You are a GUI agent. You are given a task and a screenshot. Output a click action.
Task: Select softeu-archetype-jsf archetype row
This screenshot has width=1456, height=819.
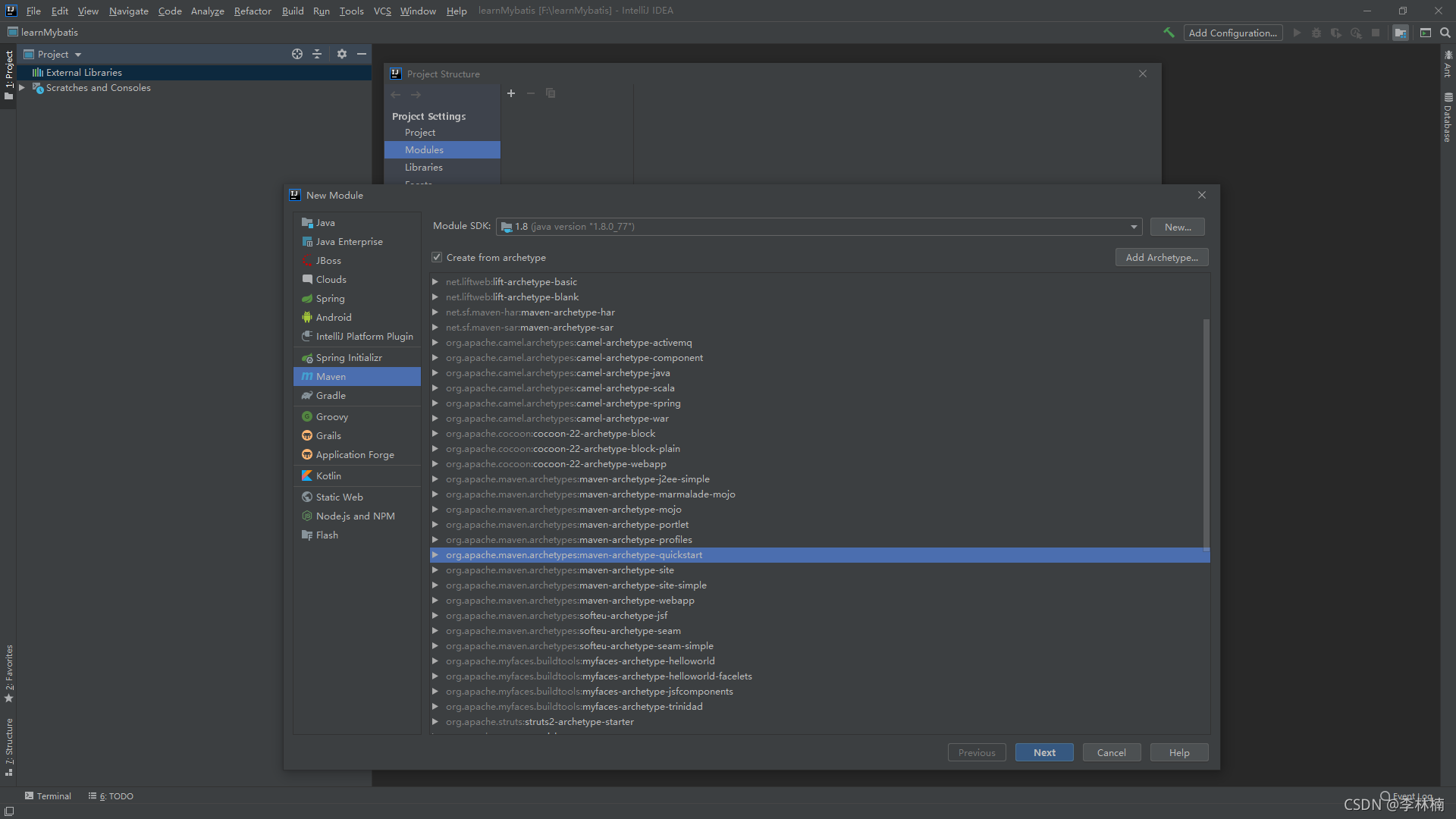819,615
